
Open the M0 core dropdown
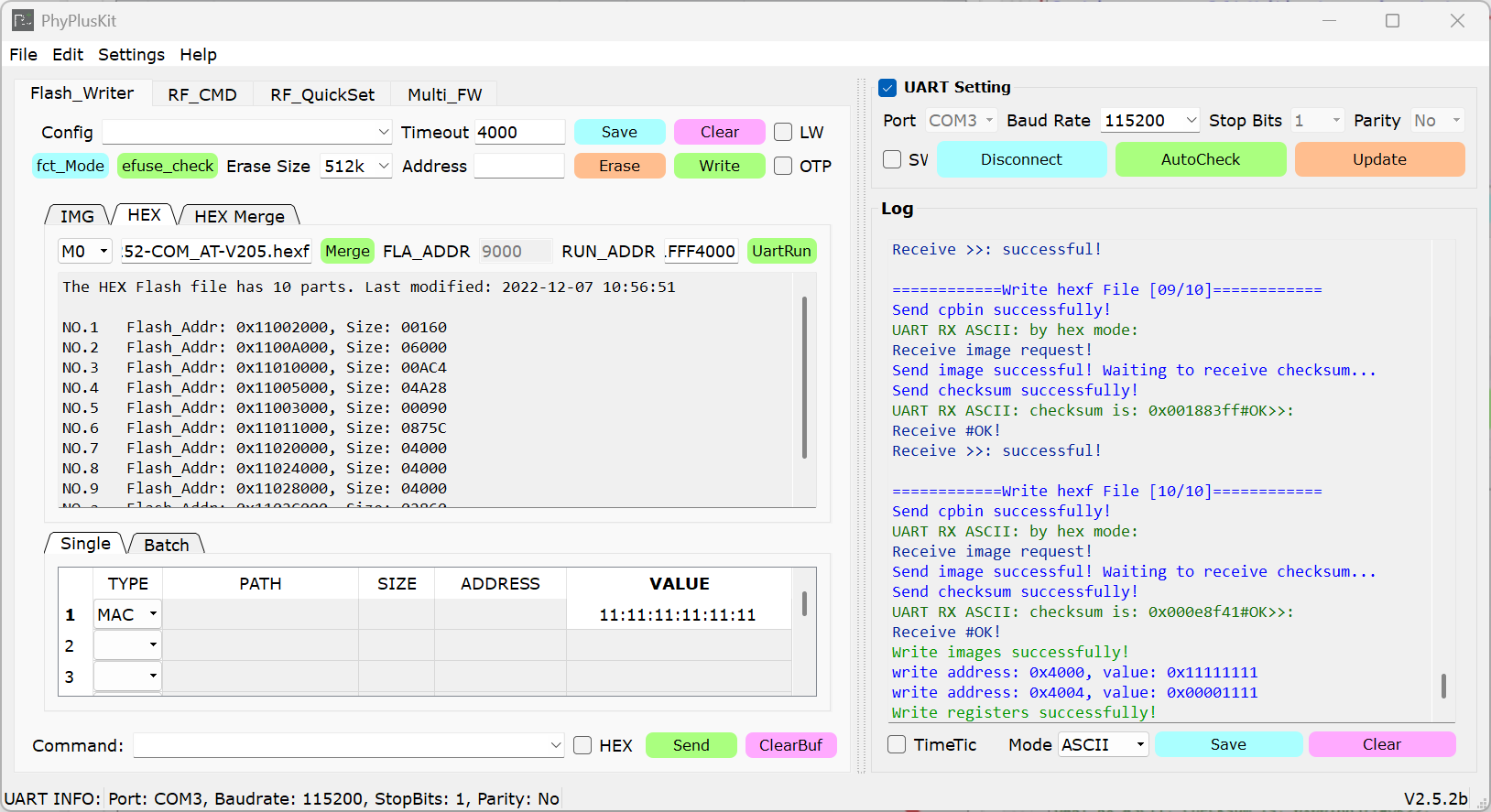pyautogui.click(x=85, y=251)
